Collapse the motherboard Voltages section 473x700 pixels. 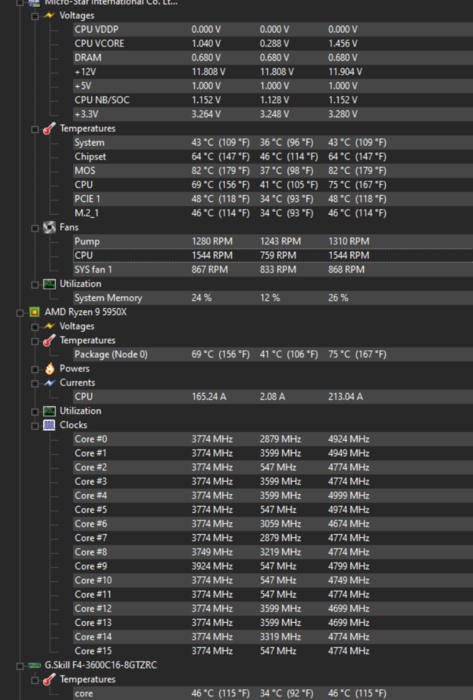coord(35,16)
